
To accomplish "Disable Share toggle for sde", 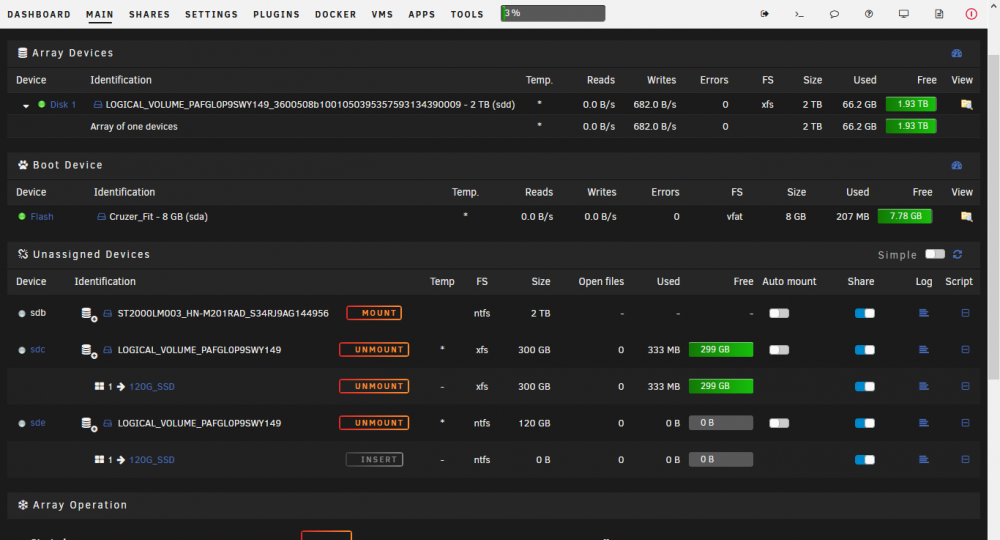I will 865,423.
